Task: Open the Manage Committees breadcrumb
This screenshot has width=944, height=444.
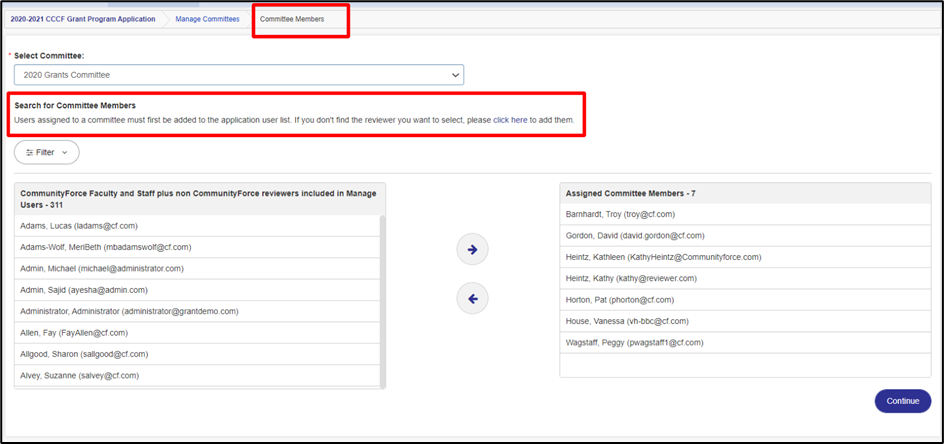Action: click(x=207, y=19)
